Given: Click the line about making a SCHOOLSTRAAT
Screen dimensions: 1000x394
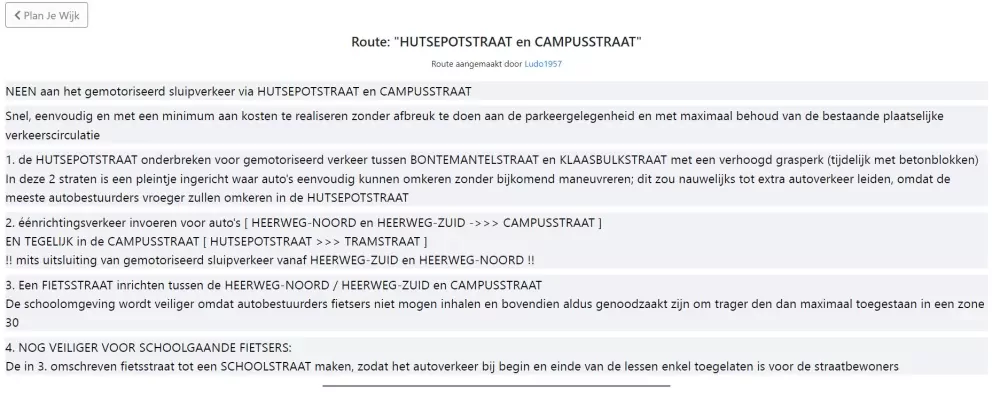Looking at the screenshot, I should click(452, 367).
